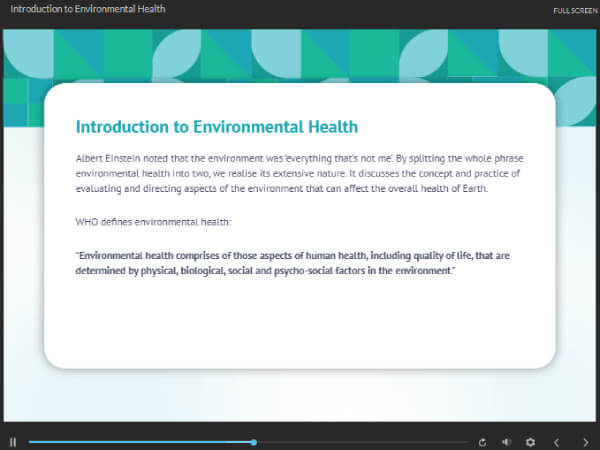Viewport: 600px width, 450px height.
Task: Go to the previous slide
Action: pos(556,442)
